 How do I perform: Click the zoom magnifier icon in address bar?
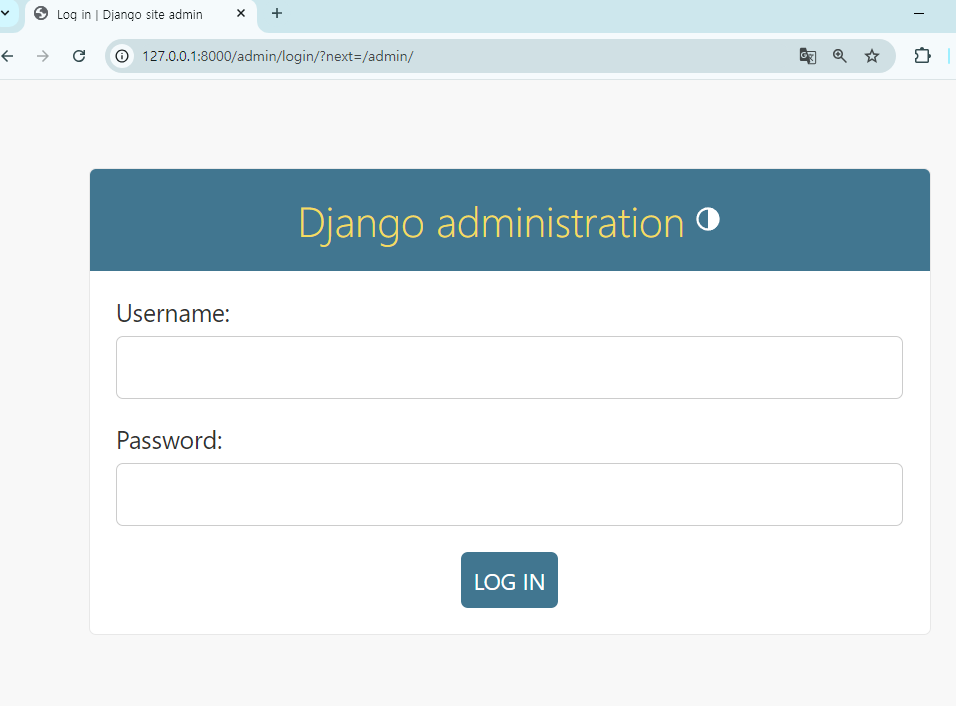tap(840, 56)
